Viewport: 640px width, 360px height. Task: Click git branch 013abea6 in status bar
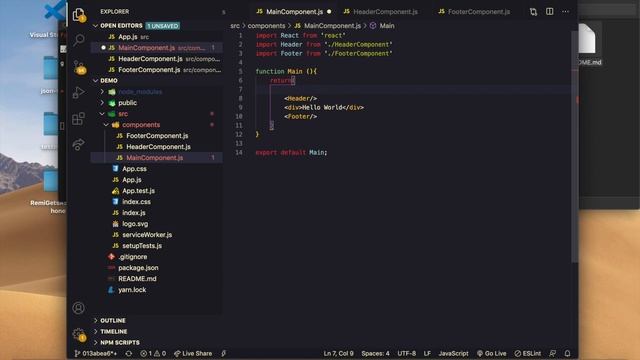pos(96,353)
